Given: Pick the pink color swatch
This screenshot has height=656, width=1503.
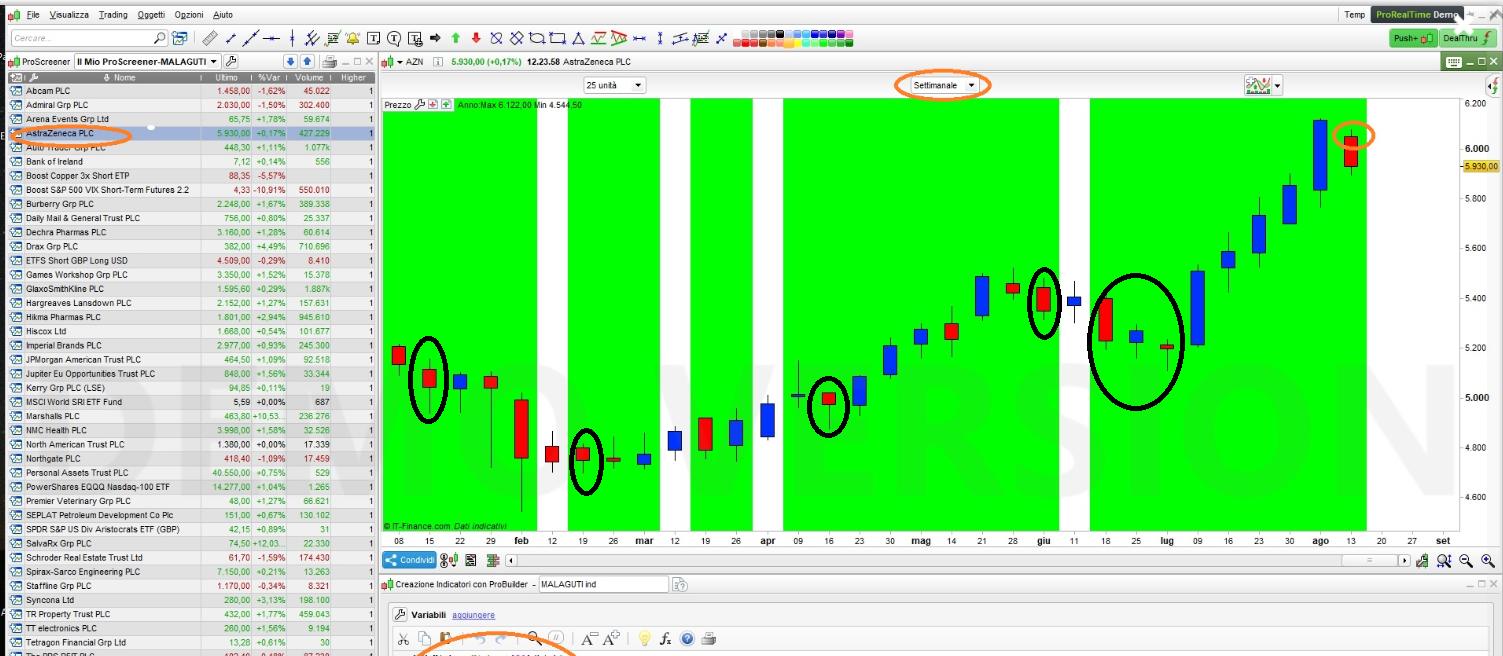Looking at the screenshot, I should 849,33.
